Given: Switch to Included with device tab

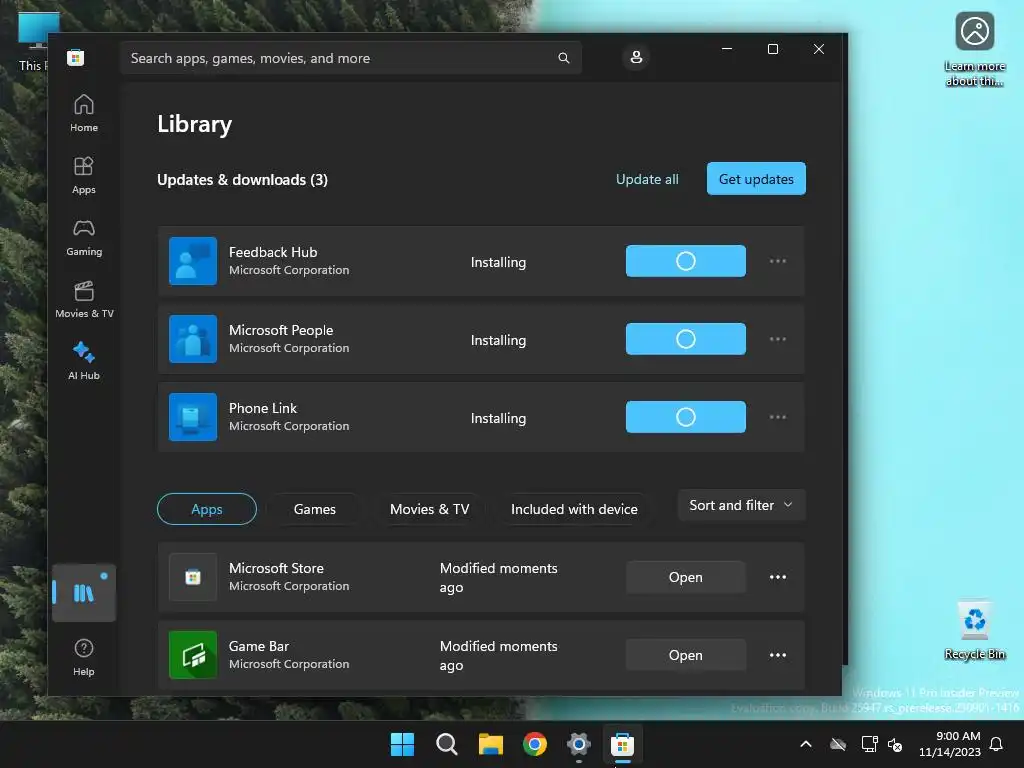Looking at the screenshot, I should (x=574, y=509).
